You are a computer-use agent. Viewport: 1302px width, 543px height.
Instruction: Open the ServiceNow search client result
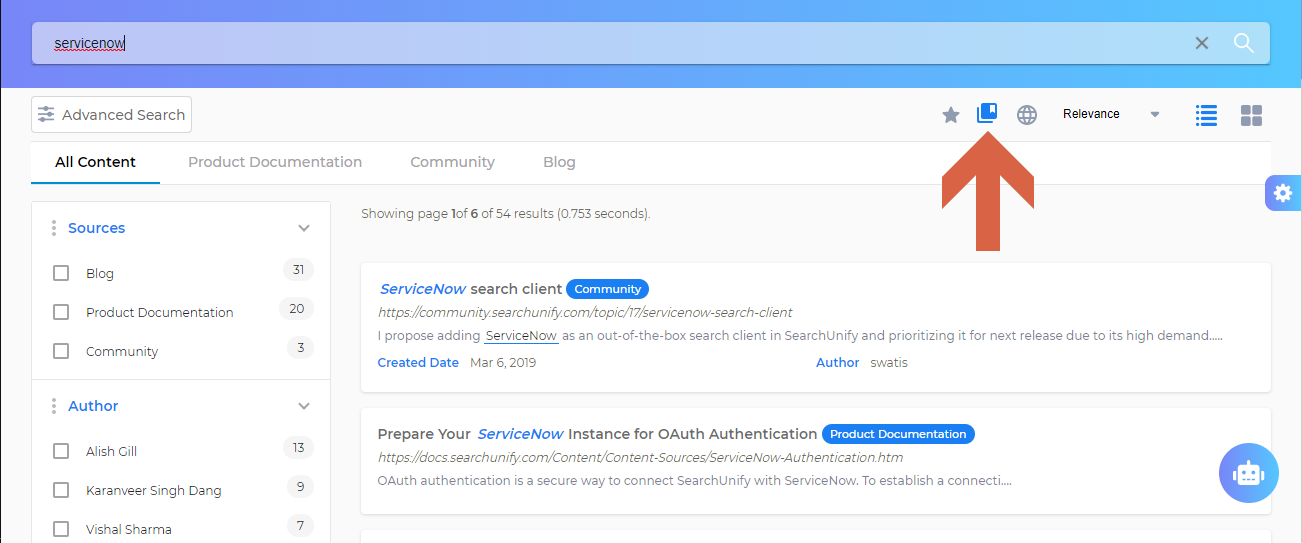[x=470, y=289]
